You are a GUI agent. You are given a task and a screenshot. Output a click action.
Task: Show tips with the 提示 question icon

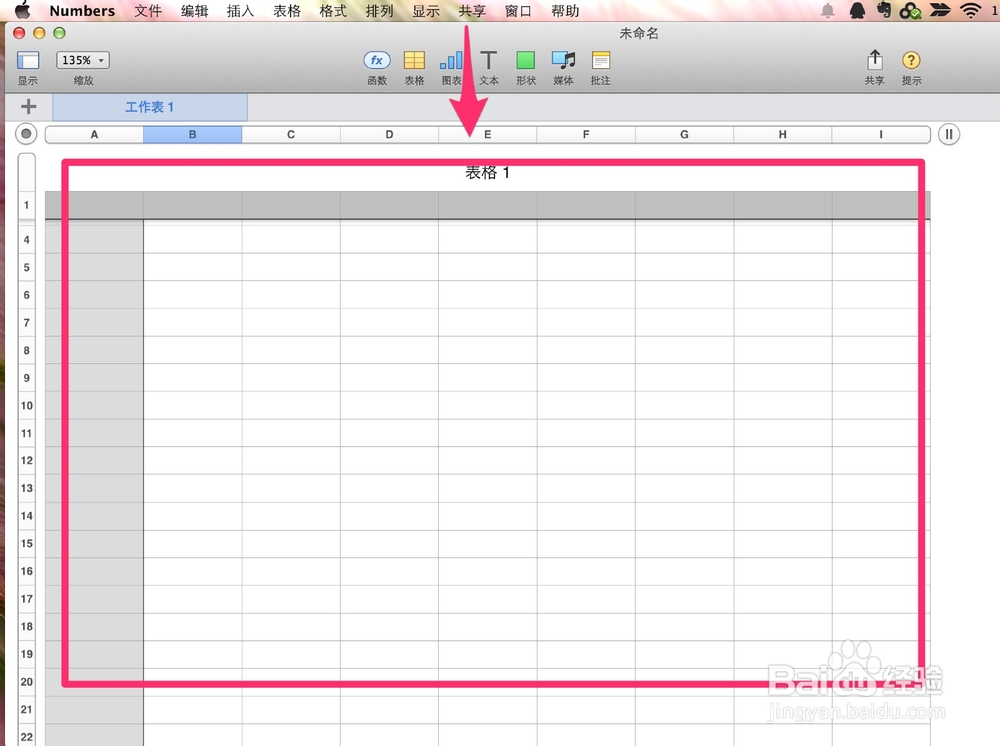[911, 61]
